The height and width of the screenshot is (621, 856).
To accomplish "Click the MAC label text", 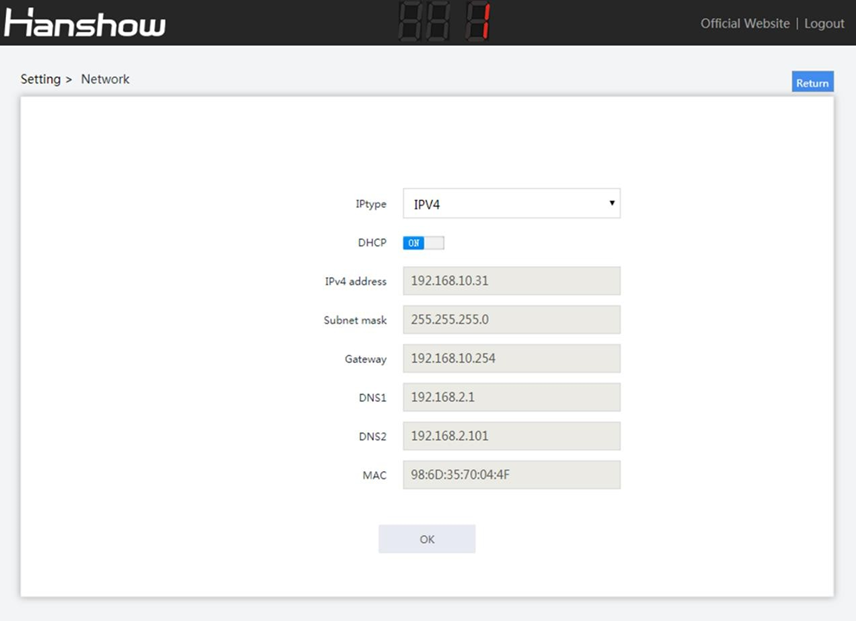I will pyautogui.click(x=374, y=475).
